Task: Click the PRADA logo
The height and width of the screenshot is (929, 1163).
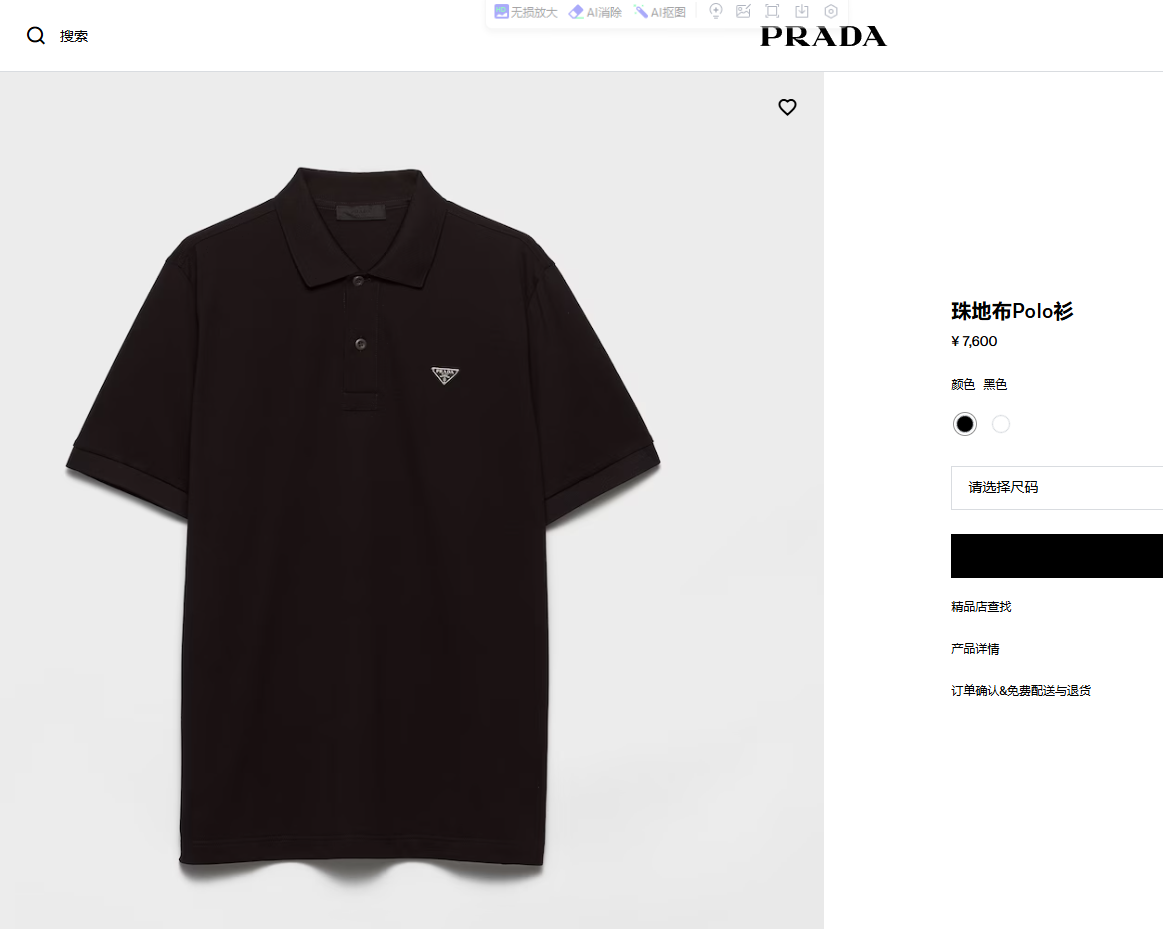Action: coord(823,36)
